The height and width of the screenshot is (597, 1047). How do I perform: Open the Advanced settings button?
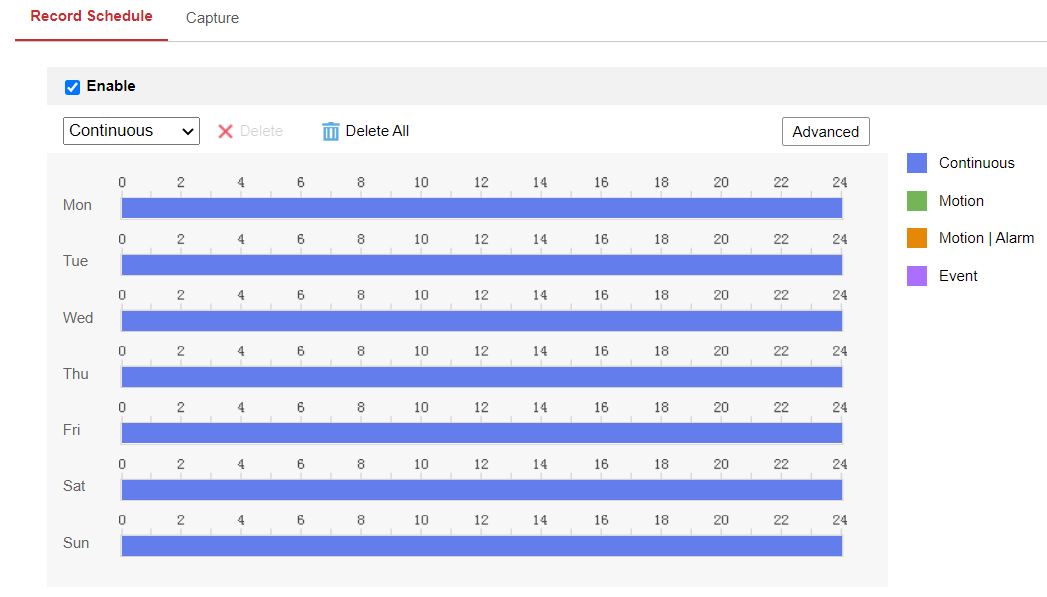pyautogui.click(x=825, y=132)
